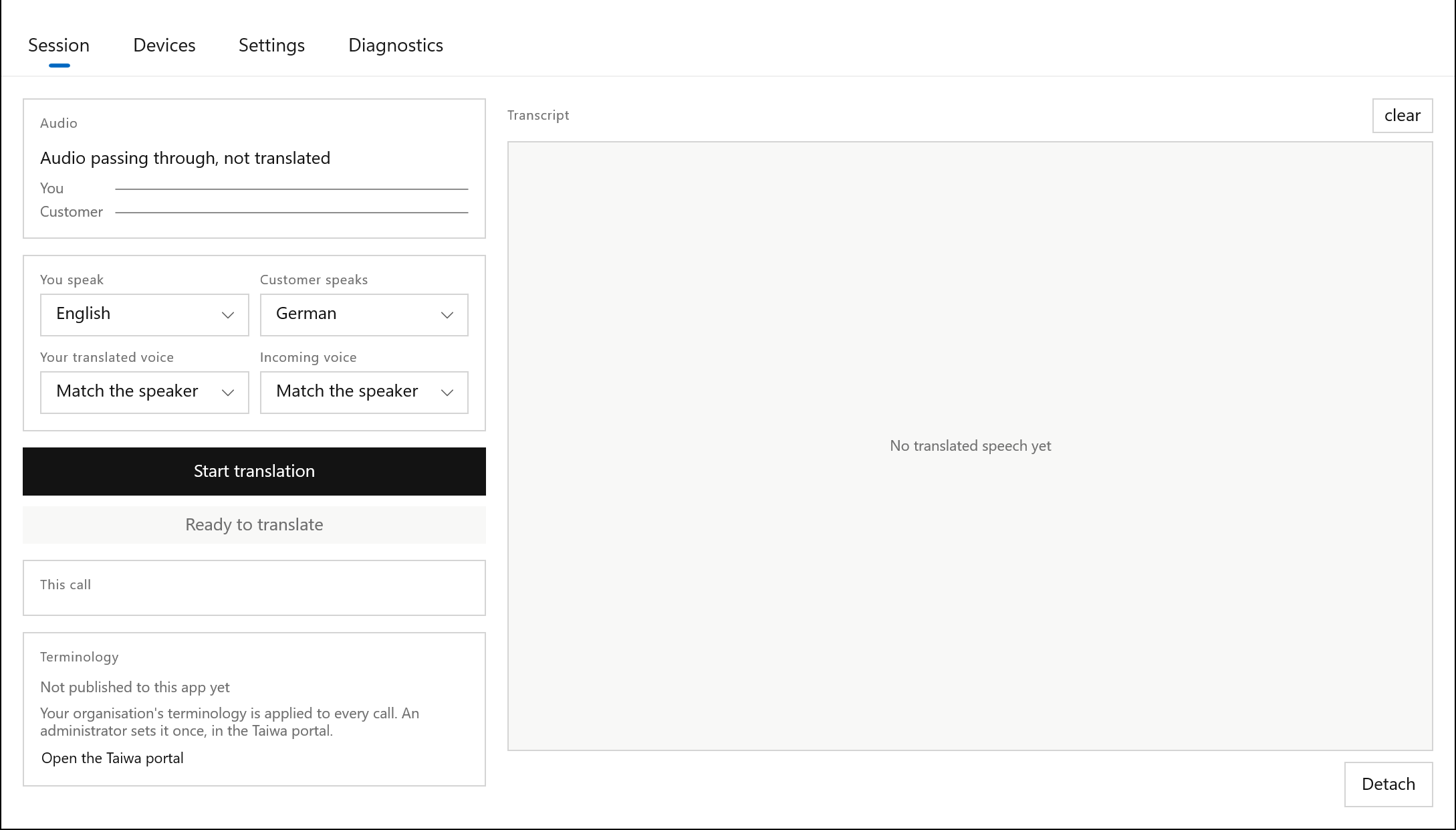Click the This call panel
Viewport: 1456px width, 830px height.
point(254,588)
